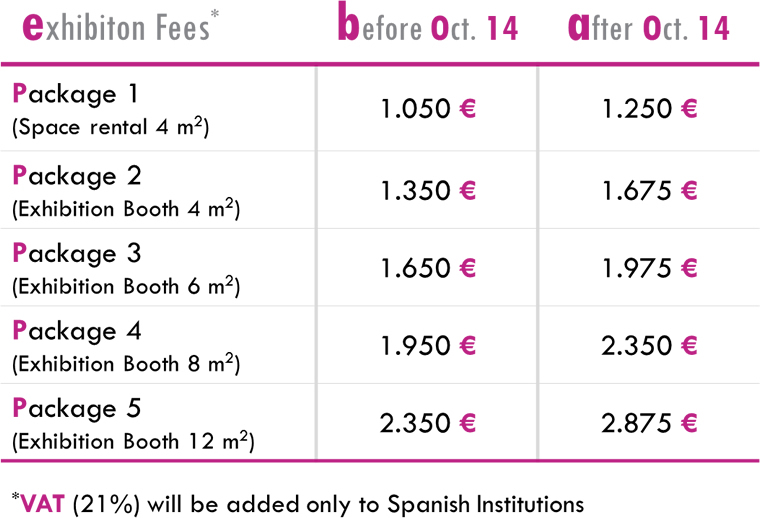The image size is (760, 518).
Task: Click the Package 3 label
Action: (77, 253)
